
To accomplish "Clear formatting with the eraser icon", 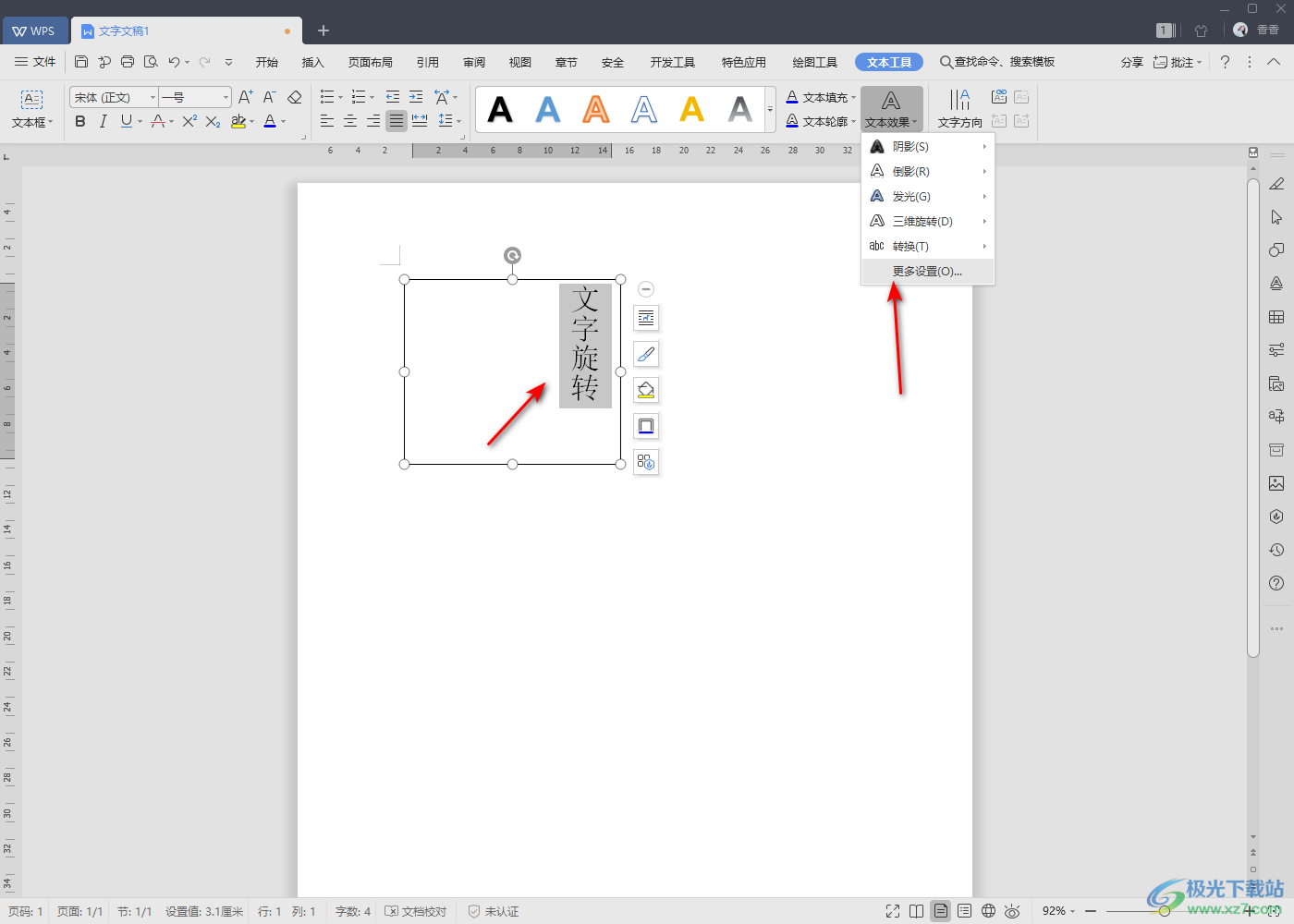I will 295,97.
